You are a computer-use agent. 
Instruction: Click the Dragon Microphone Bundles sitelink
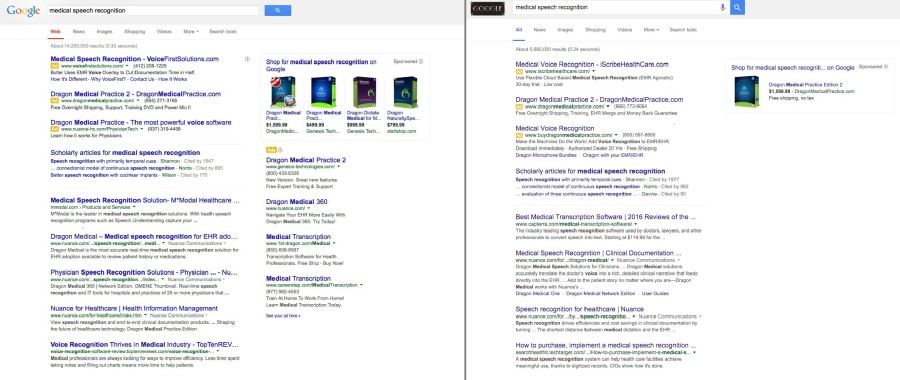coord(545,155)
